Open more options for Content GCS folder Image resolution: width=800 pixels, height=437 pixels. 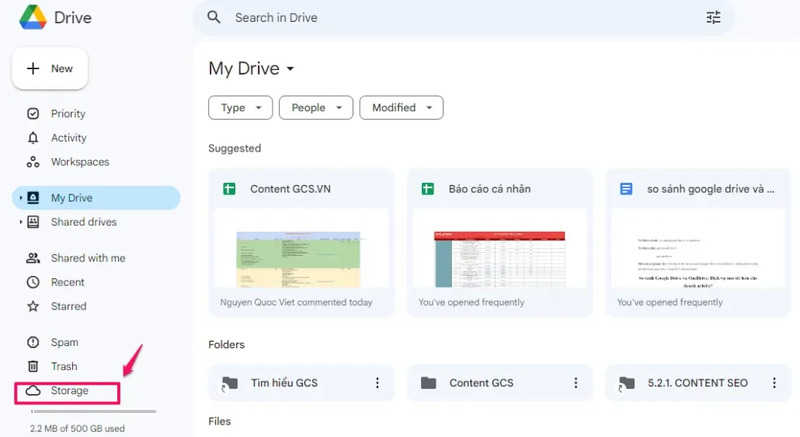coord(575,383)
